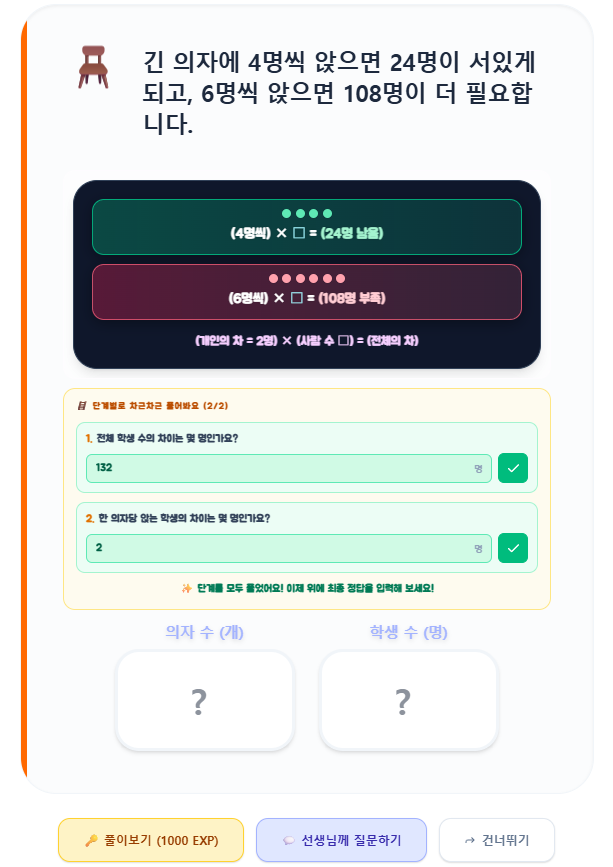613x867 pixels.
Task: Skip the problem with 건너뛰기
Action: (x=496, y=840)
